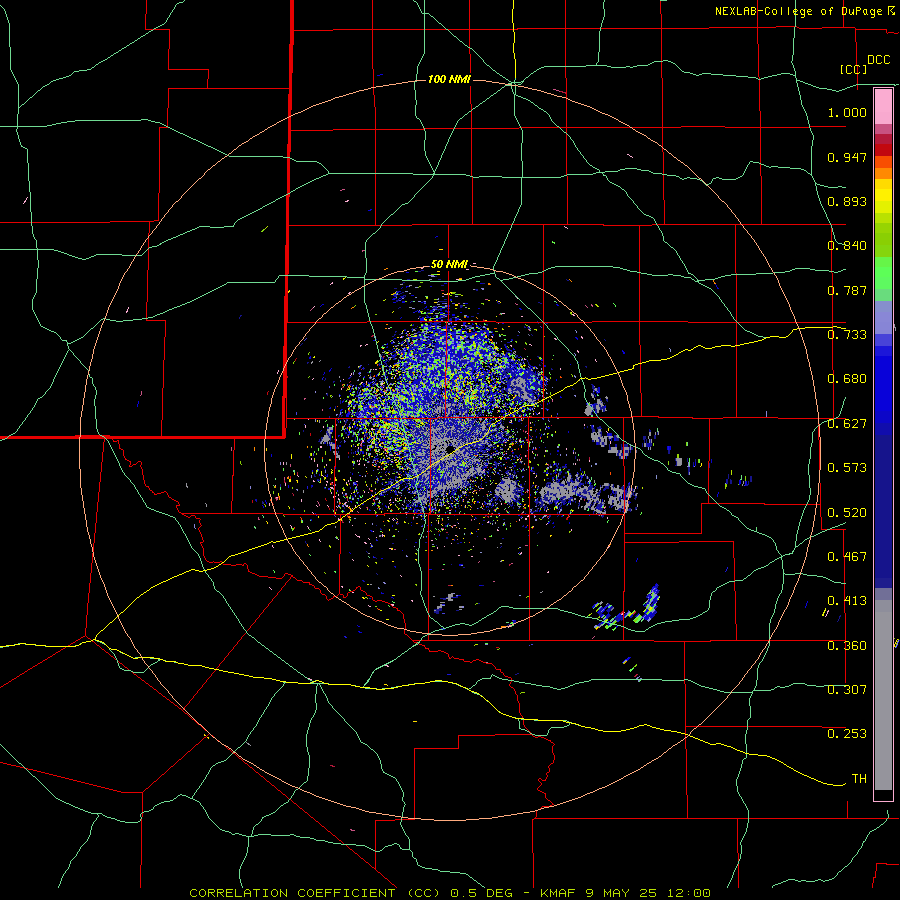Click the DCC label above the color scale
The height and width of the screenshot is (900, 900).
pyautogui.click(x=879, y=60)
